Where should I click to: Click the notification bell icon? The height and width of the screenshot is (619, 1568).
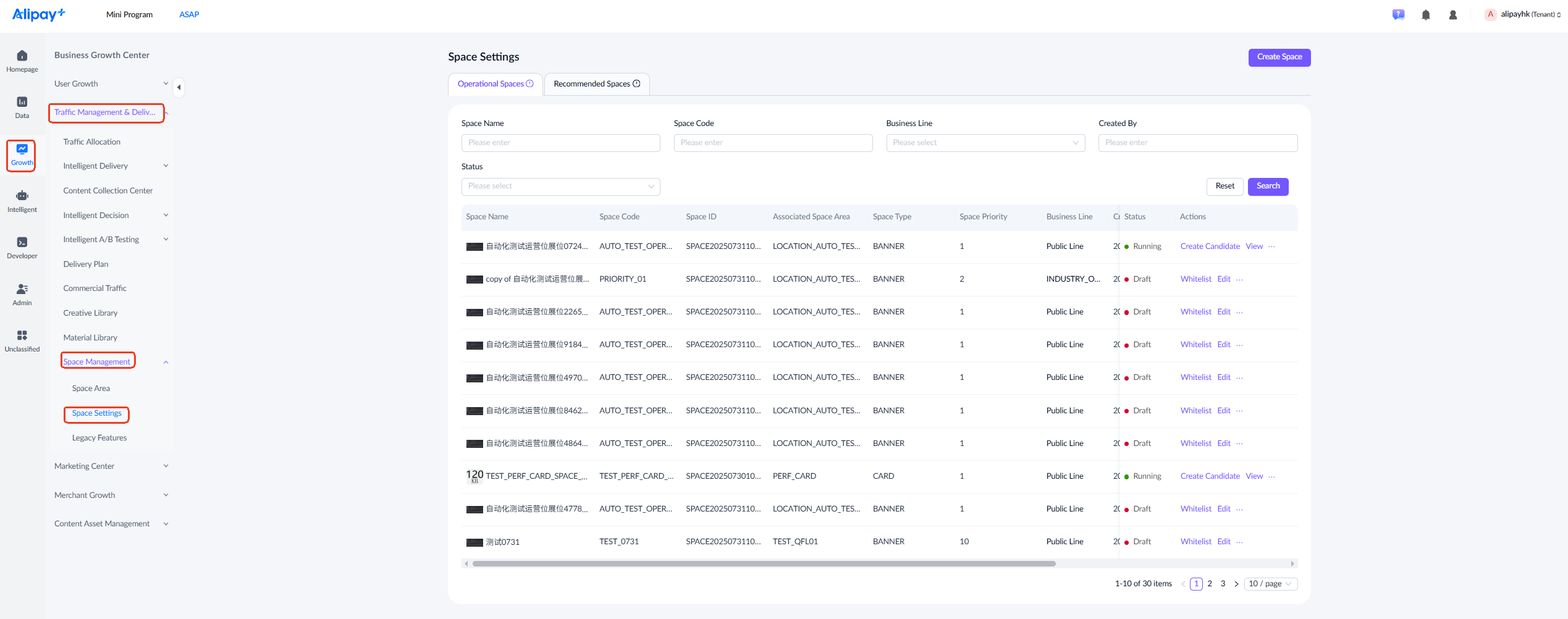point(1426,15)
